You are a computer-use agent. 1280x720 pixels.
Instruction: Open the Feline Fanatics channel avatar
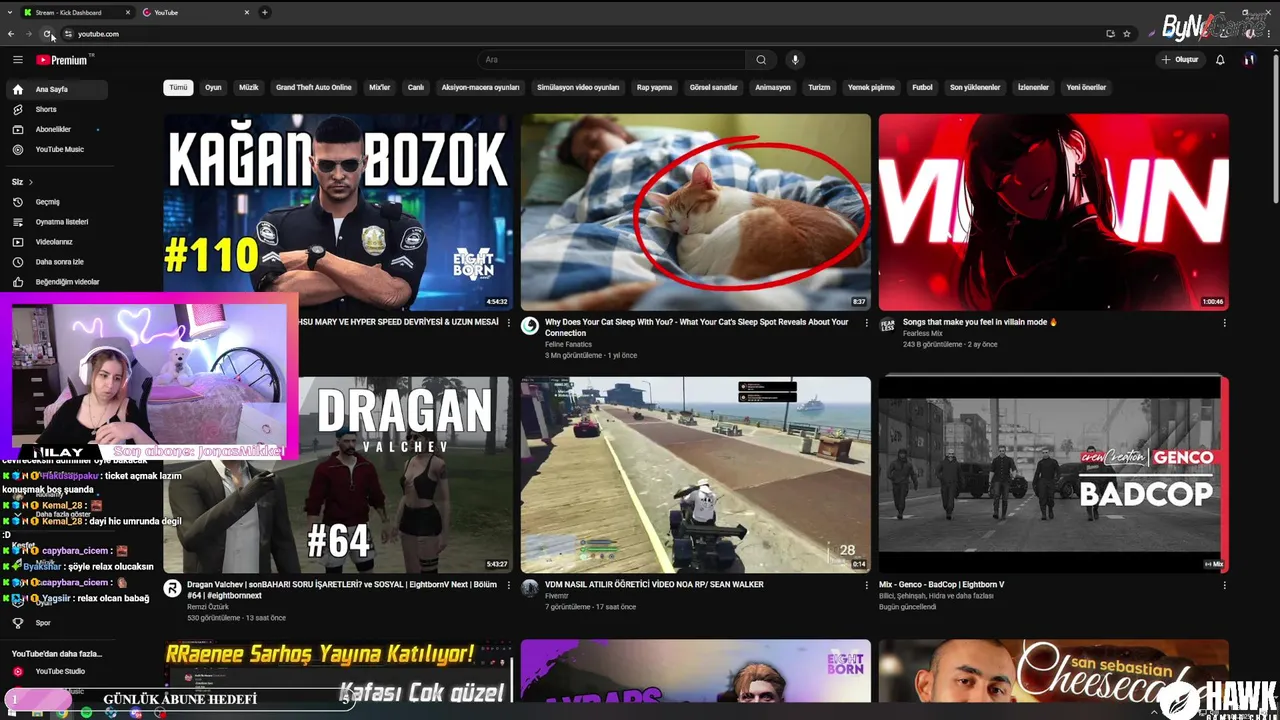click(530, 326)
